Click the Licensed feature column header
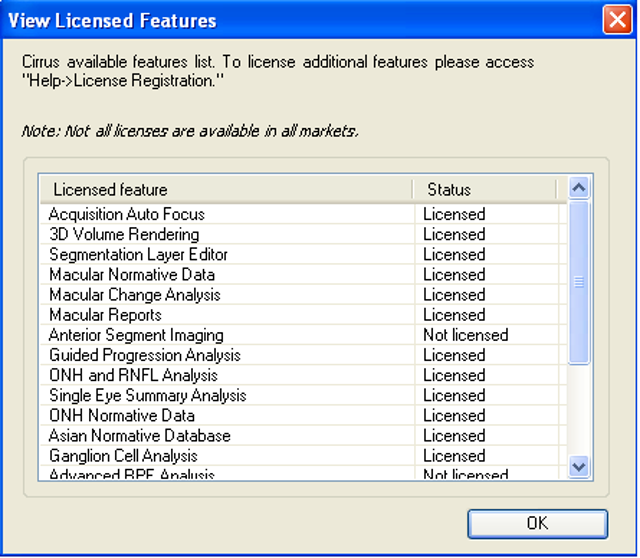Screen dimensions: 640x558 227,190
